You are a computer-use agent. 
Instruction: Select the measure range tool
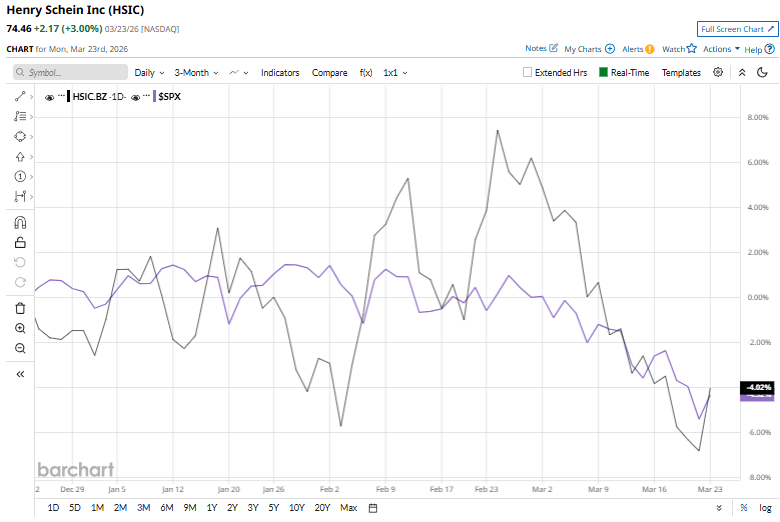20,196
